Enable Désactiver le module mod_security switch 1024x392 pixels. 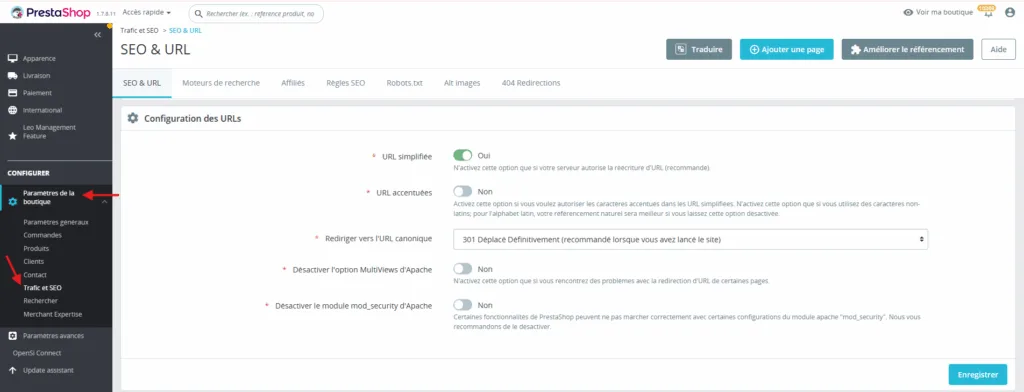pos(462,304)
